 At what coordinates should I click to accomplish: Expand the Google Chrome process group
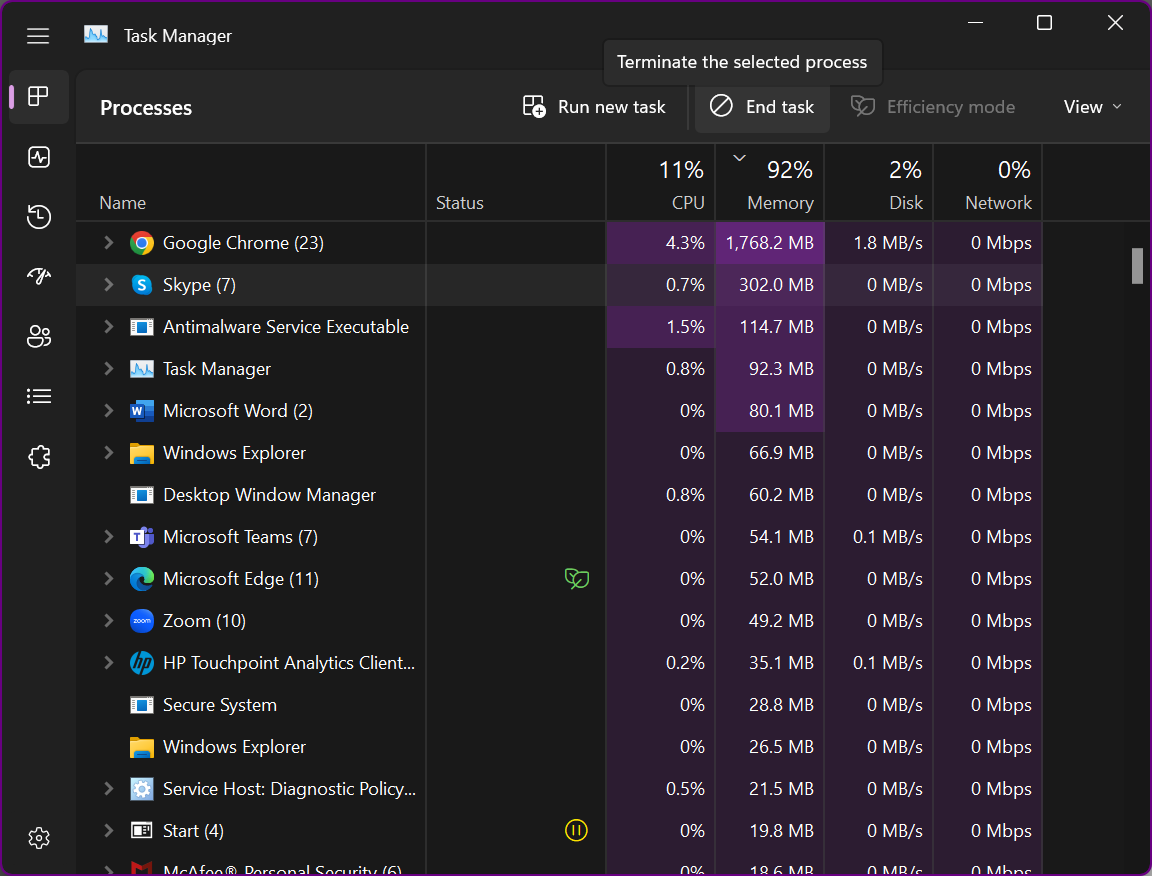click(x=108, y=242)
